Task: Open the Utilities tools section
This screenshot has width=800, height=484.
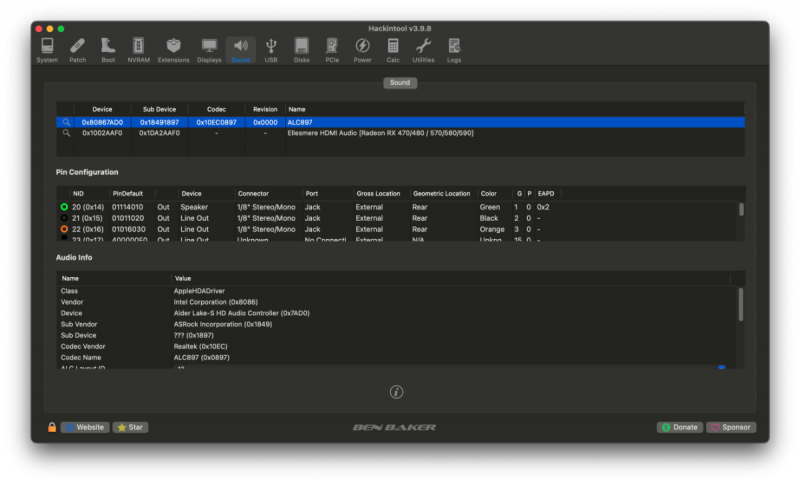Action: point(423,49)
